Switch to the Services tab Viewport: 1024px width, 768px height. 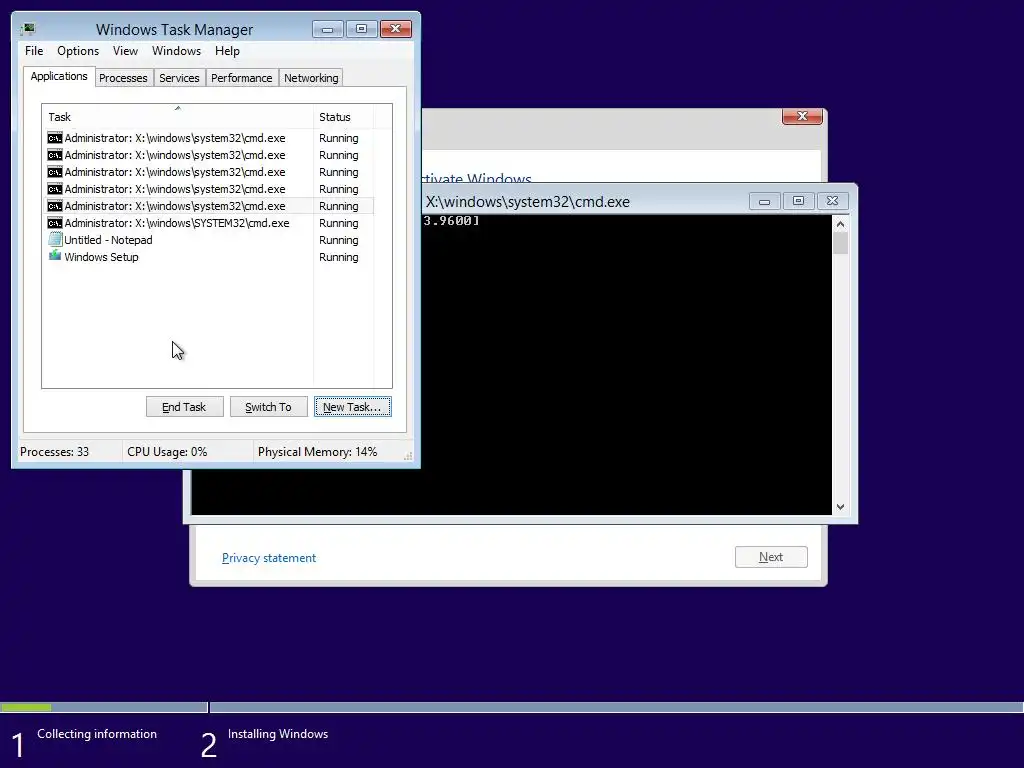coord(179,78)
